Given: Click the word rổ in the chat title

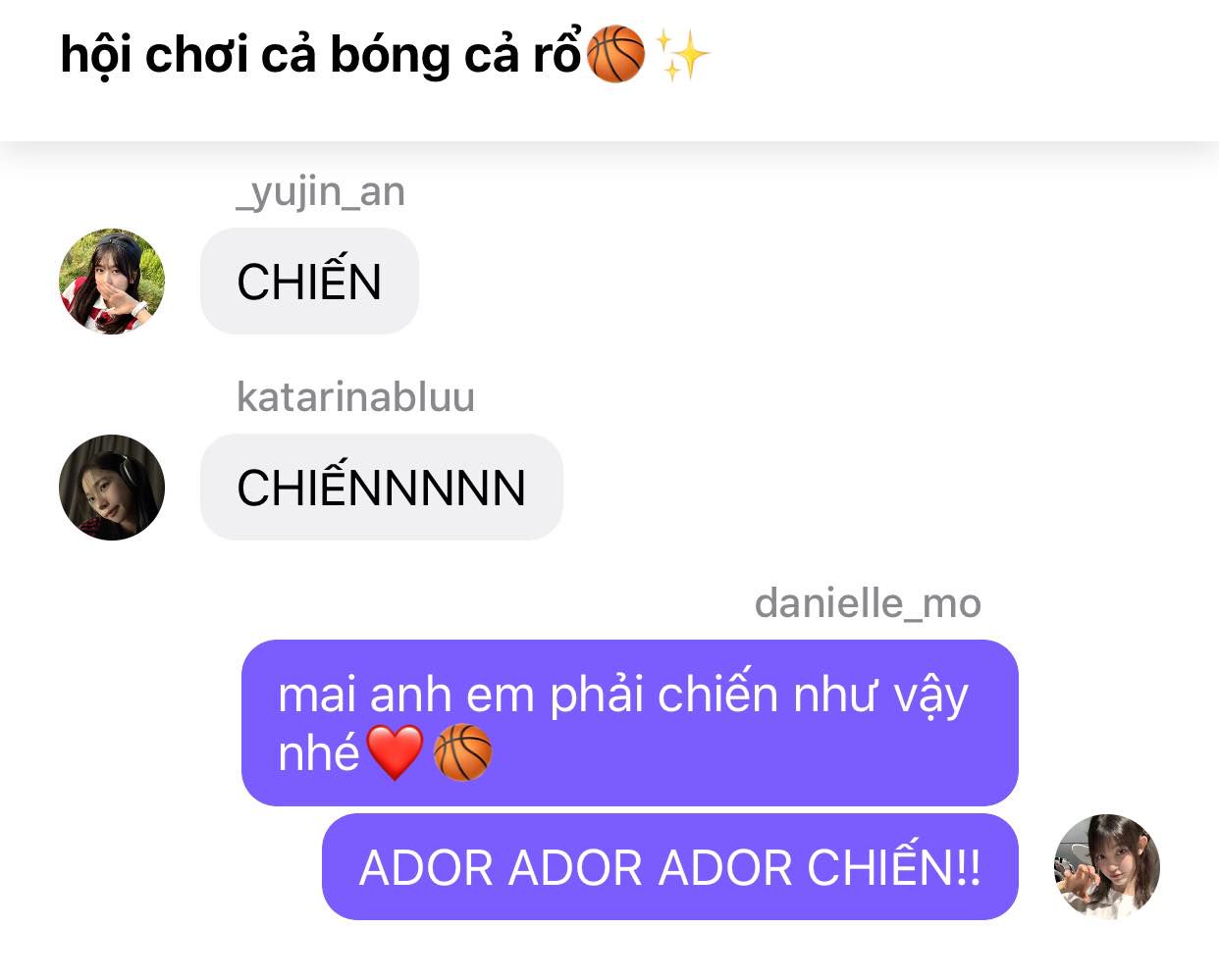Looking at the screenshot, I should (557, 54).
